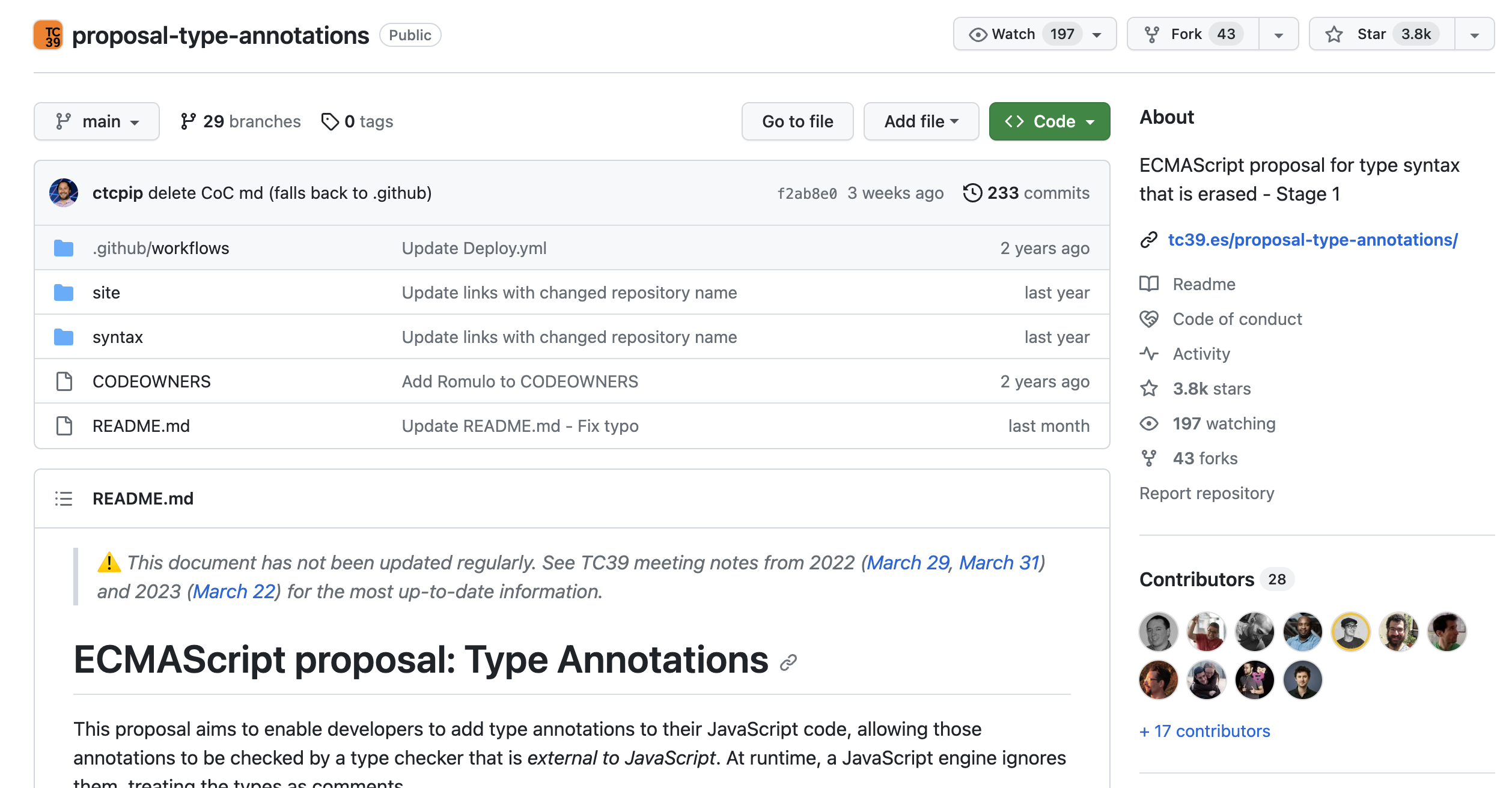Click the heading anchor link icon

788,662
